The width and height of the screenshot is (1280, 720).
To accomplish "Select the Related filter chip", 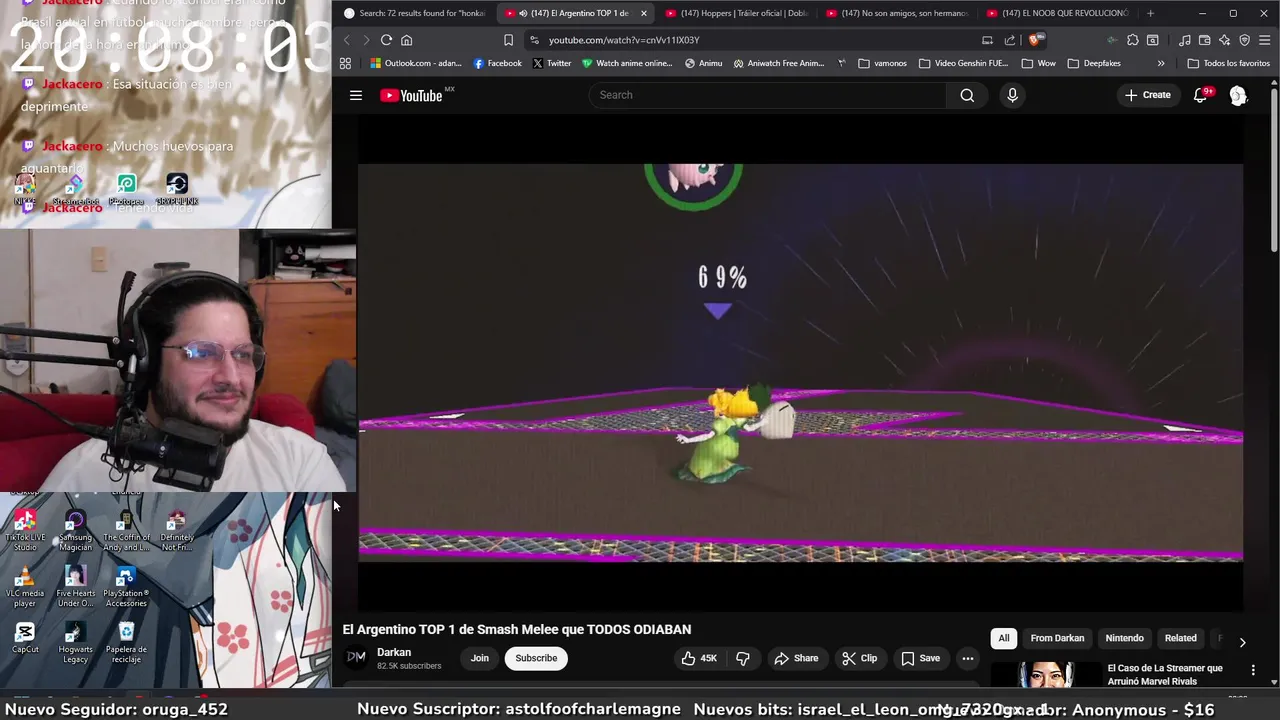I will pos(1180,638).
